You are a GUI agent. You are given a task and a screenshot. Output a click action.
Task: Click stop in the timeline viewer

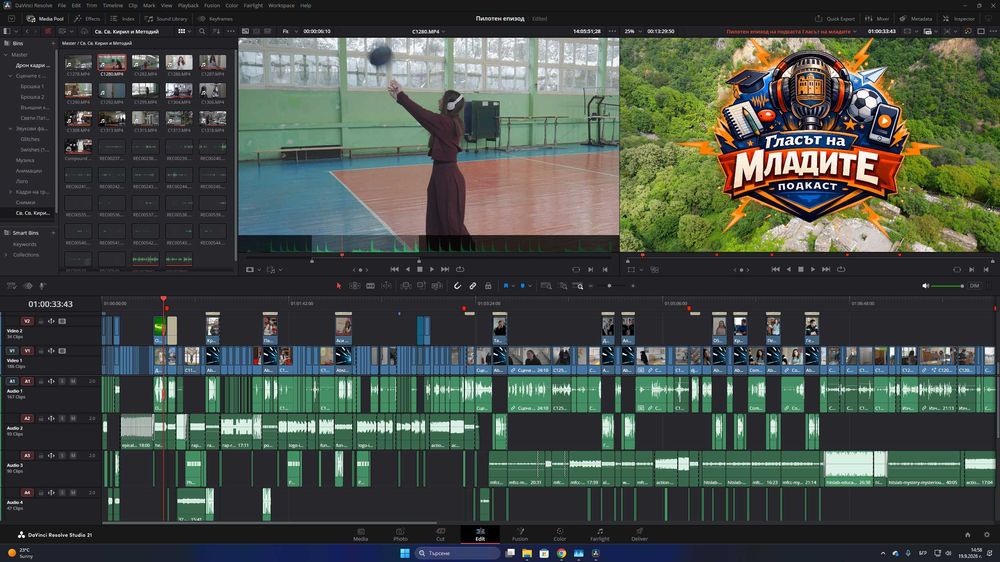click(x=800, y=269)
